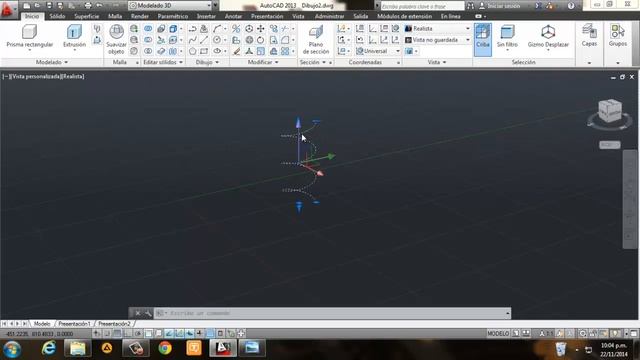Open Internet Explorer from the taskbar

pos(49,348)
